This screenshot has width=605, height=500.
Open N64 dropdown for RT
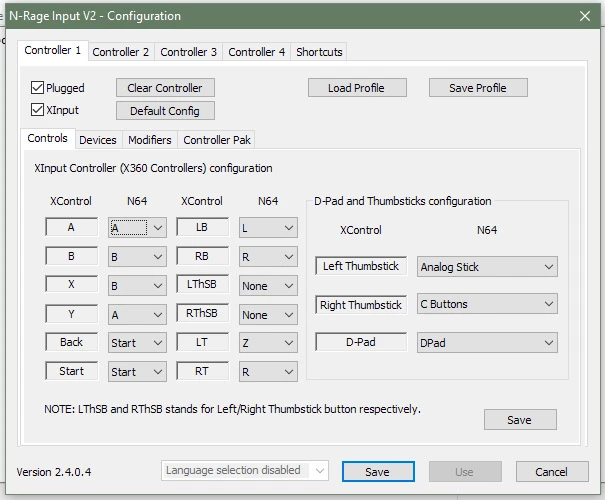point(268,372)
